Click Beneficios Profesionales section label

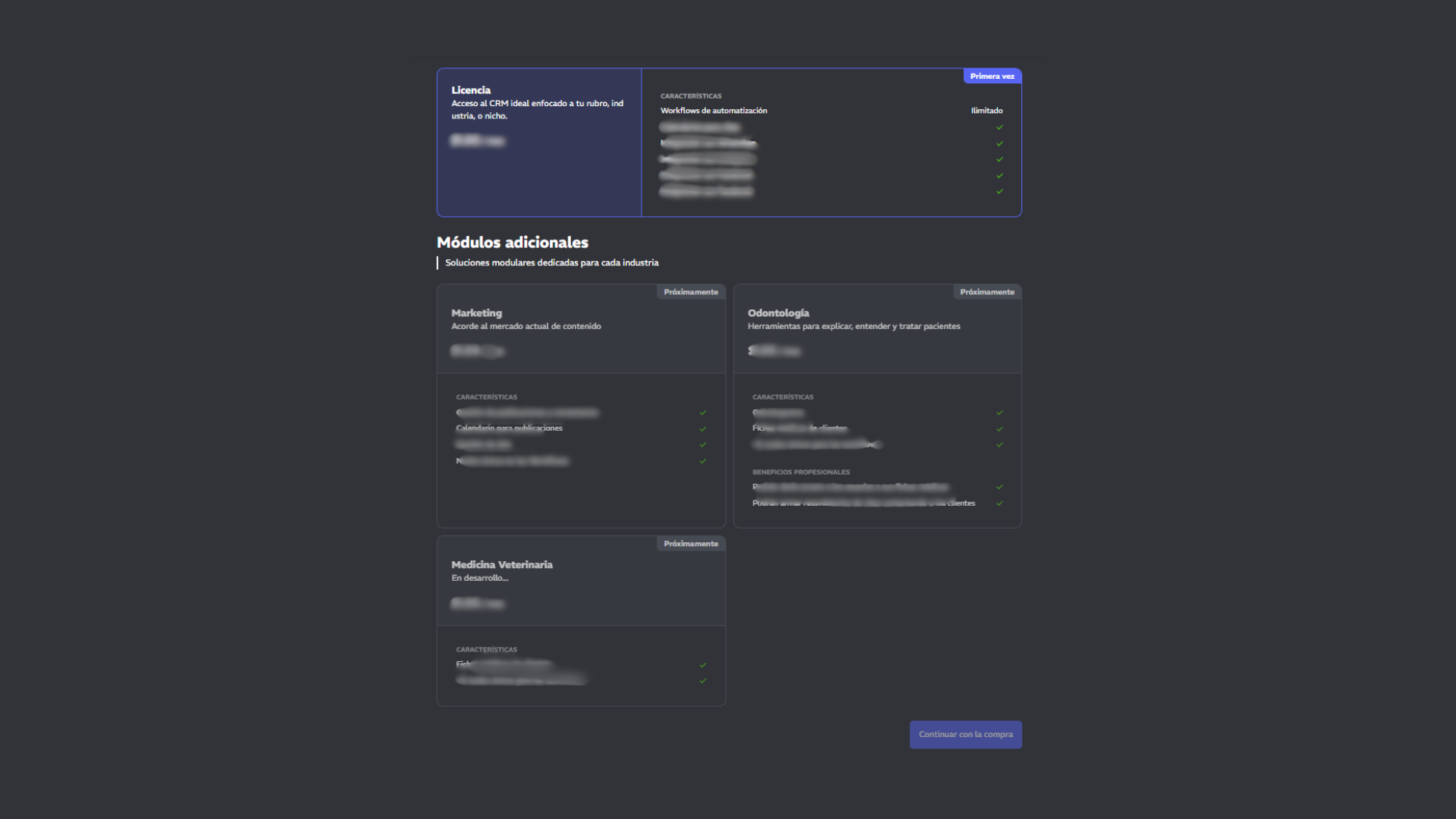[801, 472]
